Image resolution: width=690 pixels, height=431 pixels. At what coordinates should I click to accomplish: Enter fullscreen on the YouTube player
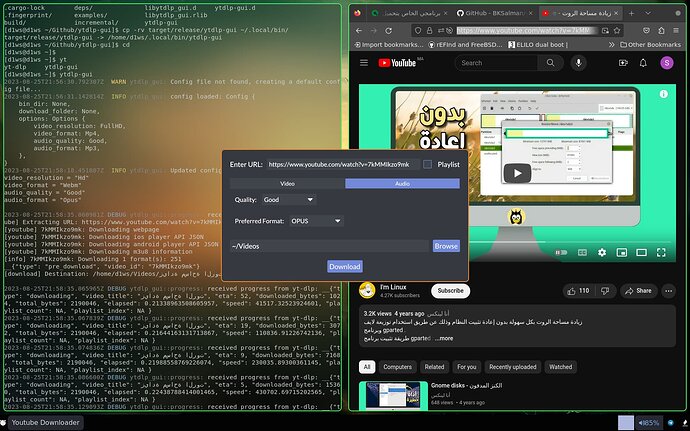click(x=661, y=252)
